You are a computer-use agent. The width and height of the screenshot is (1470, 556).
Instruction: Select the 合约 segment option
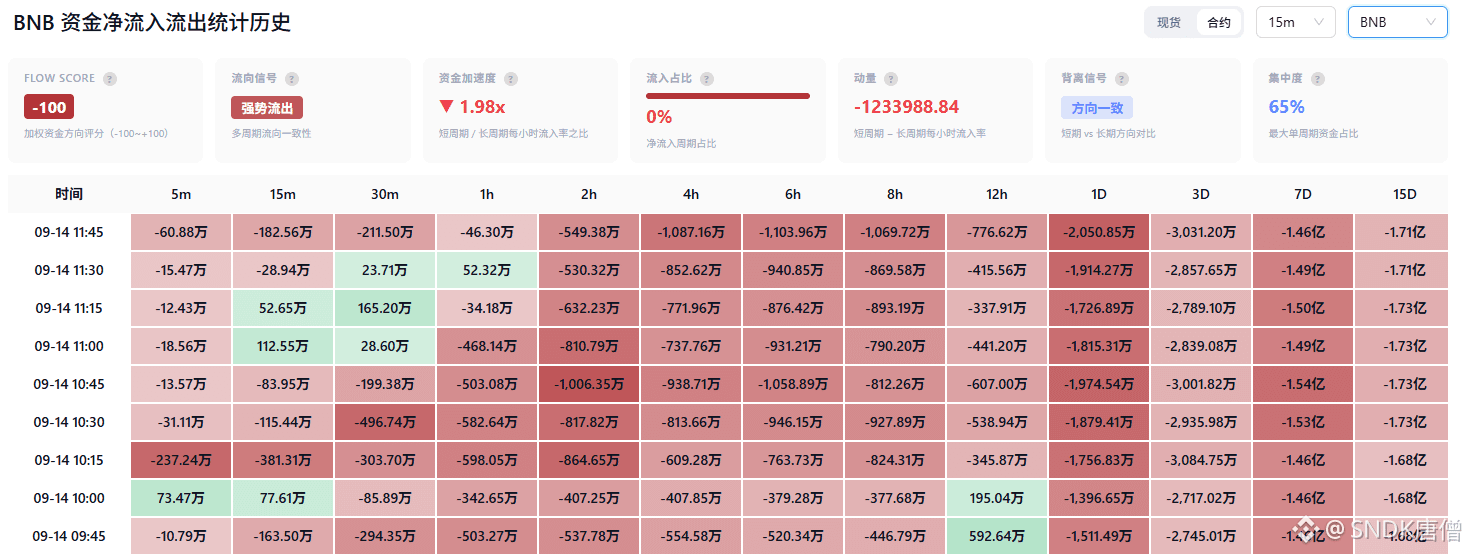1219,23
